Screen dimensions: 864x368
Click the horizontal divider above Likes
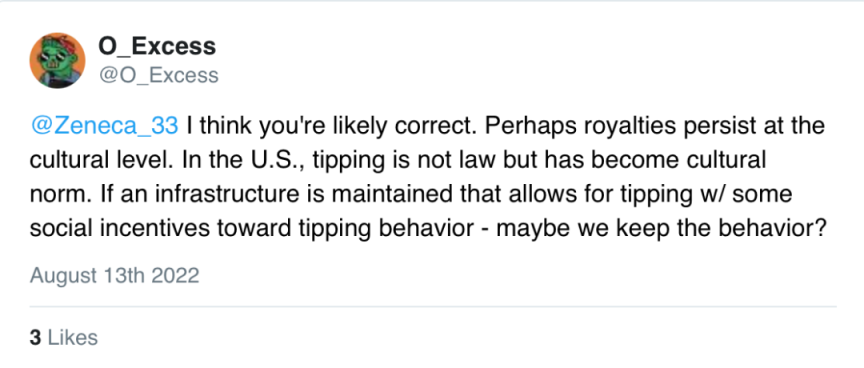[x=433, y=306]
